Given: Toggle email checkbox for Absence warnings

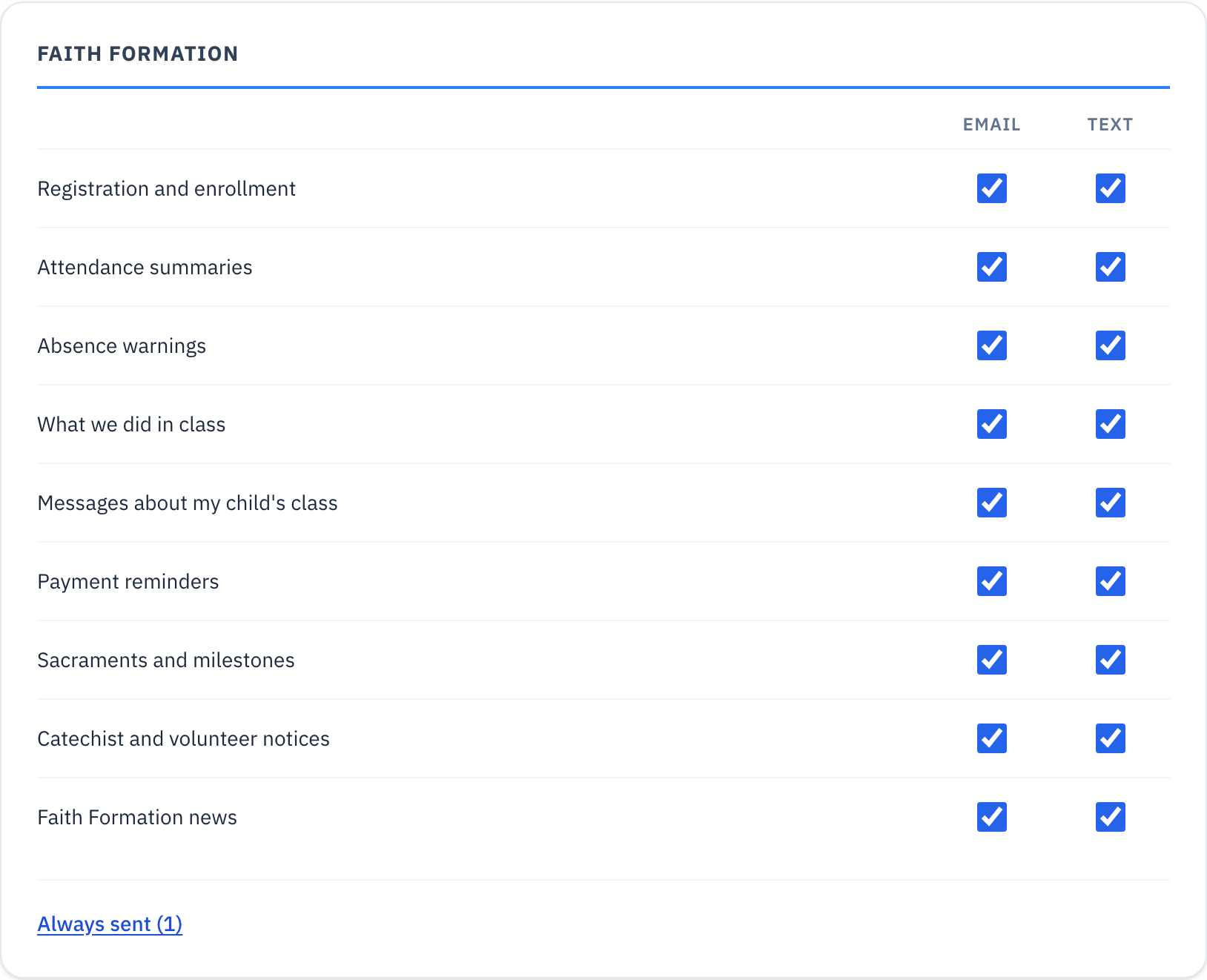Looking at the screenshot, I should pyautogui.click(x=991, y=345).
